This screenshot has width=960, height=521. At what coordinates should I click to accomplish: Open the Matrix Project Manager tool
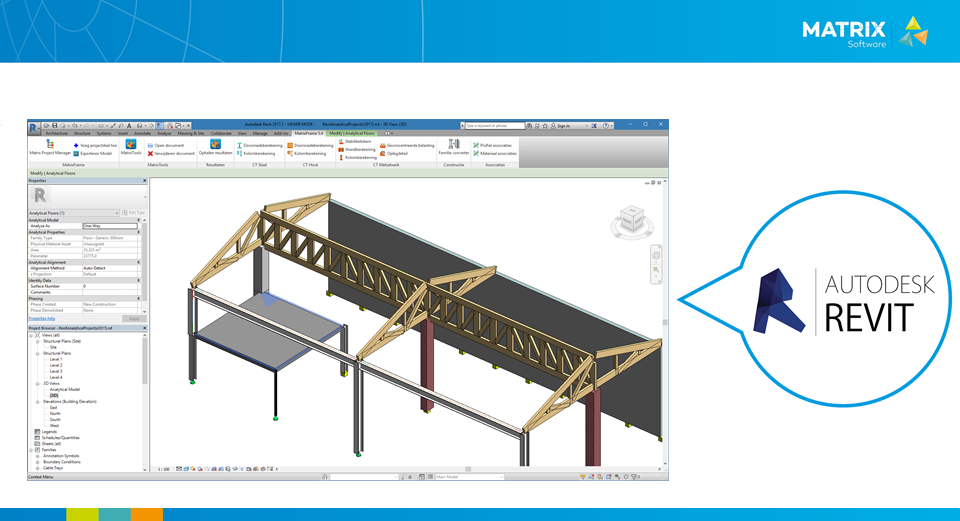pyautogui.click(x=50, y=147)
